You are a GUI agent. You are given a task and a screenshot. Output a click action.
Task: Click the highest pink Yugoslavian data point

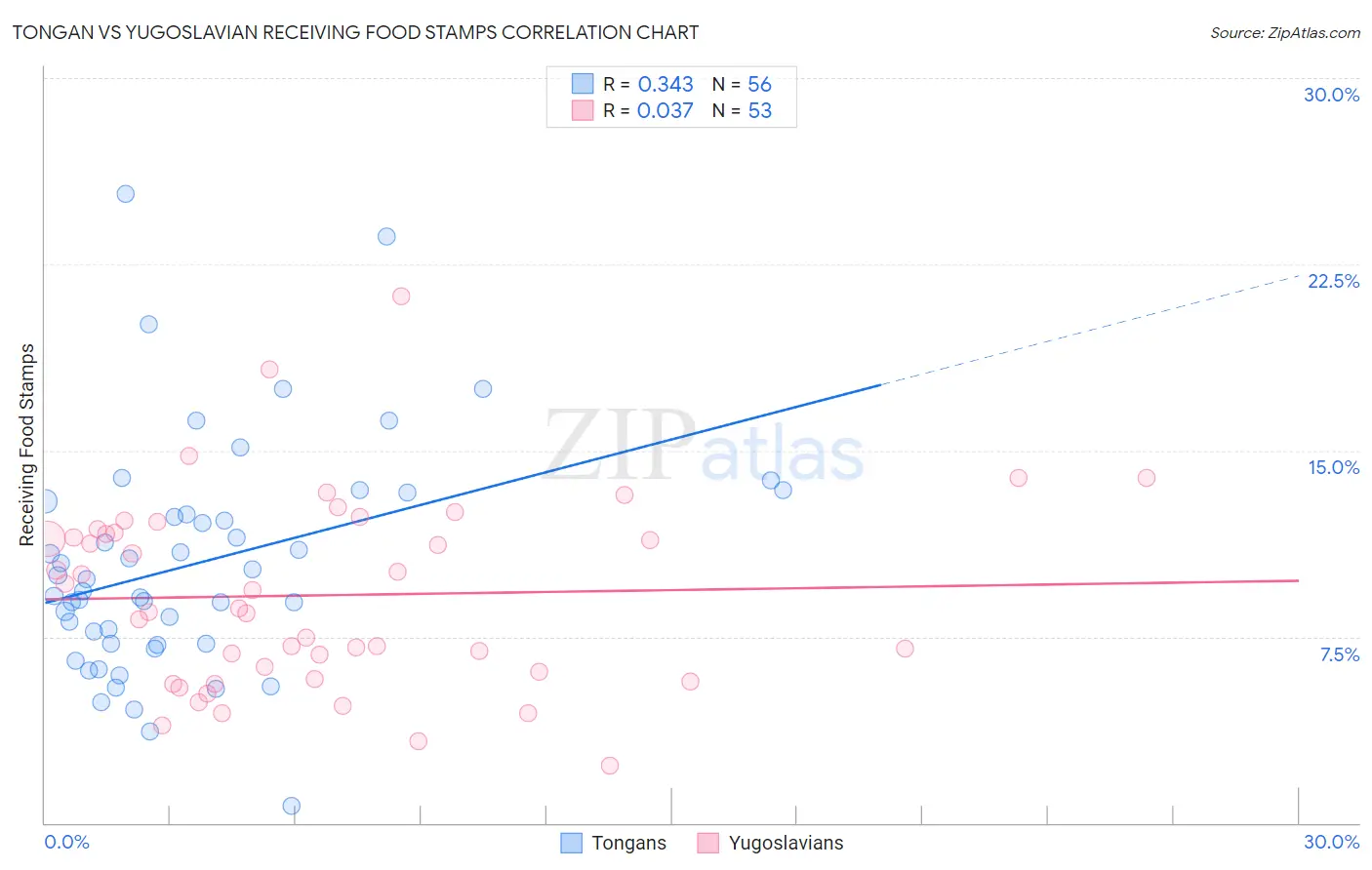click(401, 296)
